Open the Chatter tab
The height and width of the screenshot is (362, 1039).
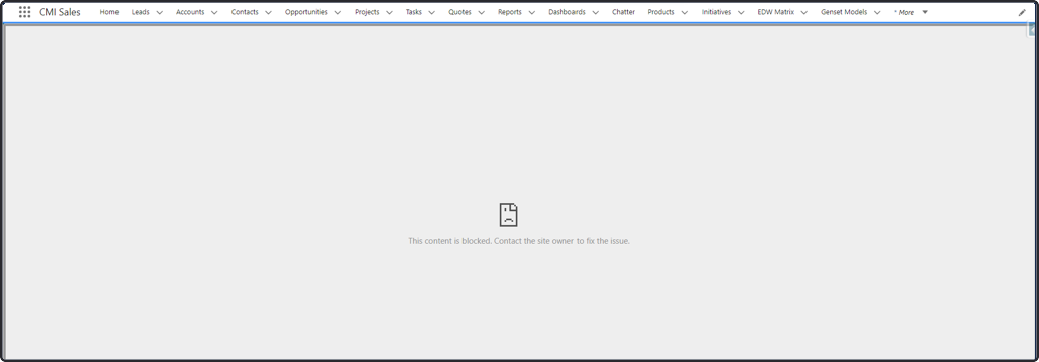tap(624, 12)
